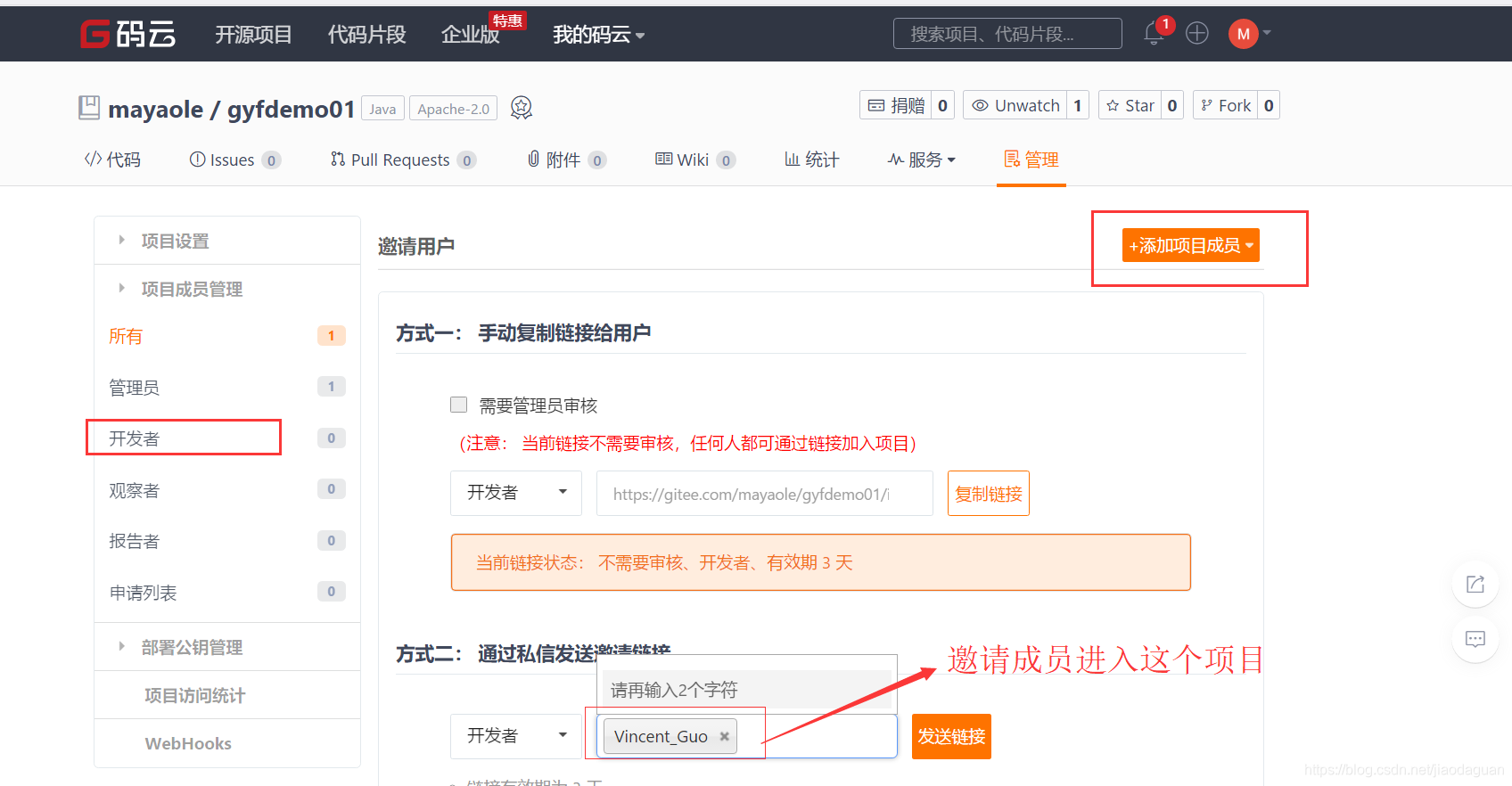Viewport: 1512px width, 786px height.
Task: Select 观察者 in member list sidebar
Action: [x=227, y=489]
